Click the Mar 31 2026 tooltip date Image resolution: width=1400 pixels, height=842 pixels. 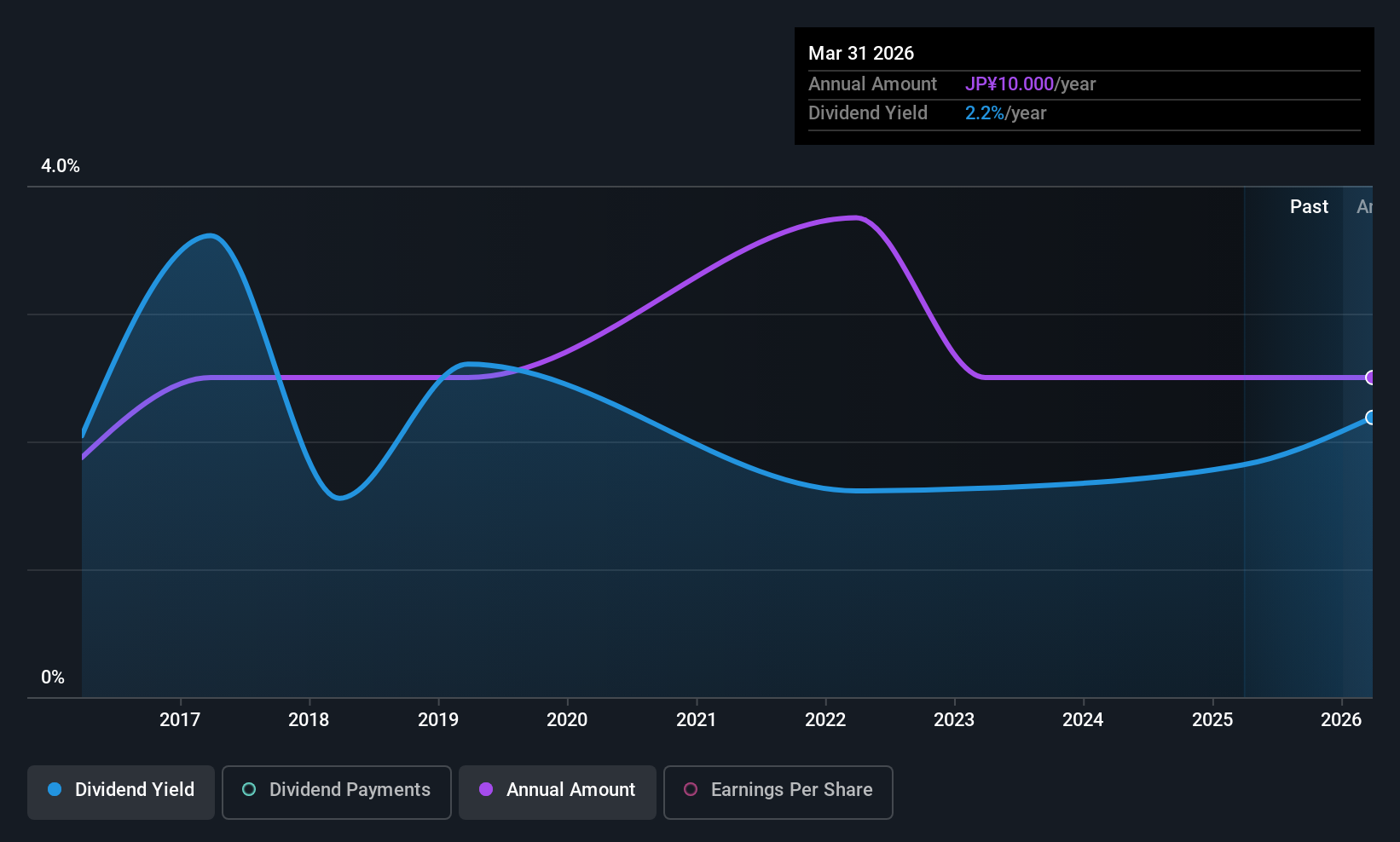[861, 54]
